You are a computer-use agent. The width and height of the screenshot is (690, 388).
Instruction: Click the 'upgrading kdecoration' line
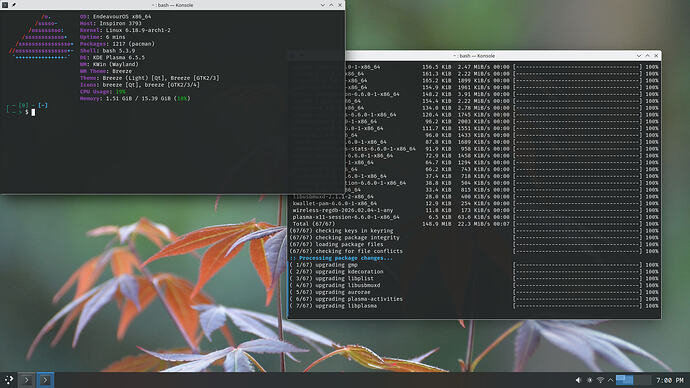pyautogui.click(x=337, y=271)
